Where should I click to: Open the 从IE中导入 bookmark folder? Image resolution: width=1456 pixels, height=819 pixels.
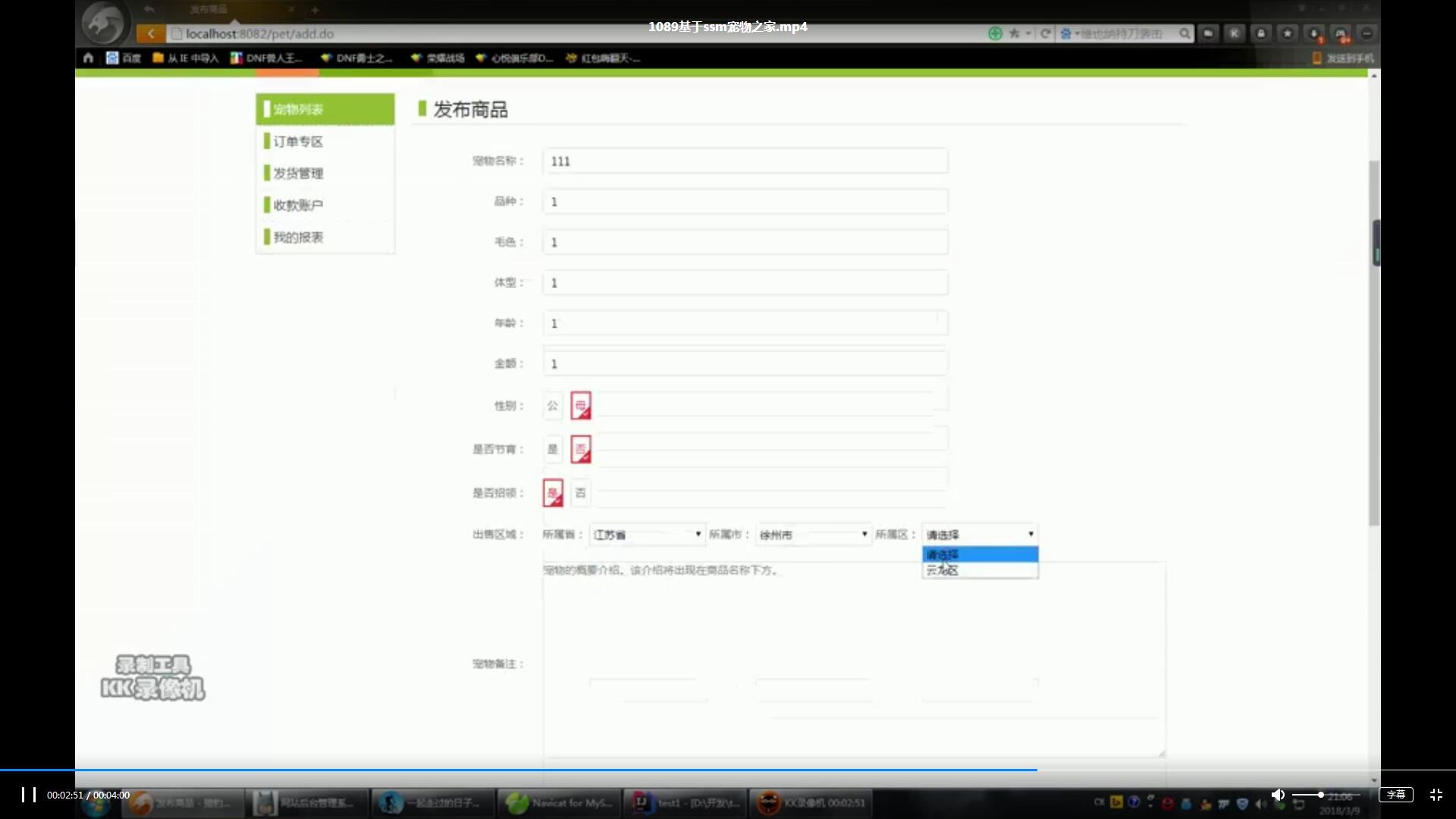pos(185,58)
